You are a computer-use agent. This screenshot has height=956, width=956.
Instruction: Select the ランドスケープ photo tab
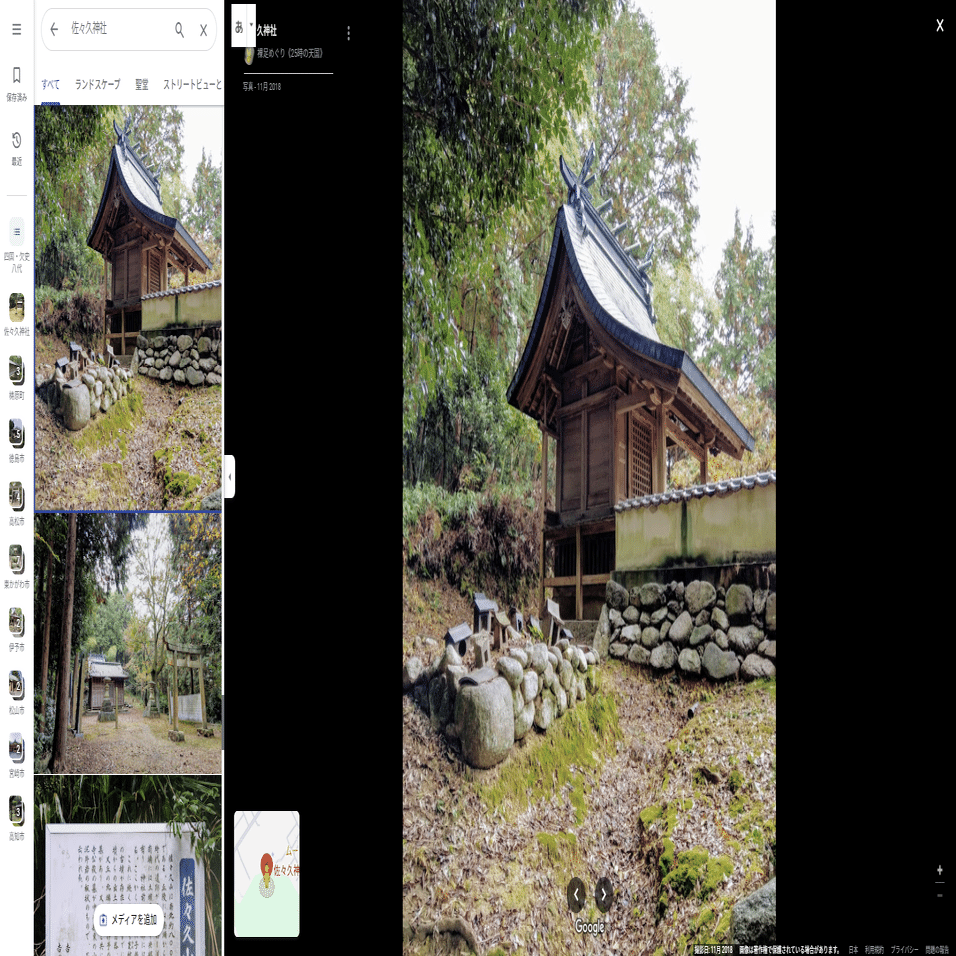click(x=98, y=84)
